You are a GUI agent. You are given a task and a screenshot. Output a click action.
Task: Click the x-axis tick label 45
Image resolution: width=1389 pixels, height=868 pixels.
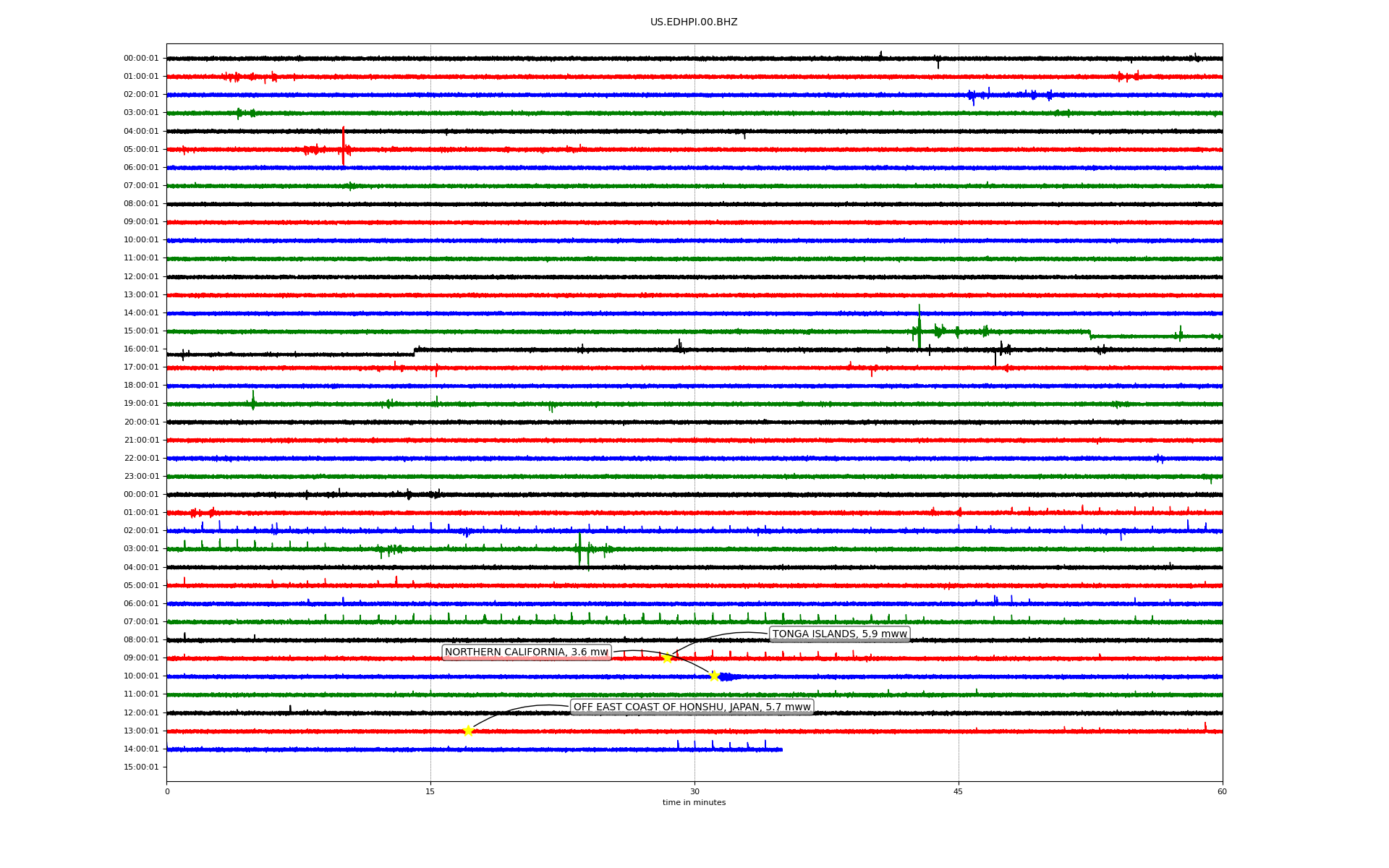click(958, 791)
